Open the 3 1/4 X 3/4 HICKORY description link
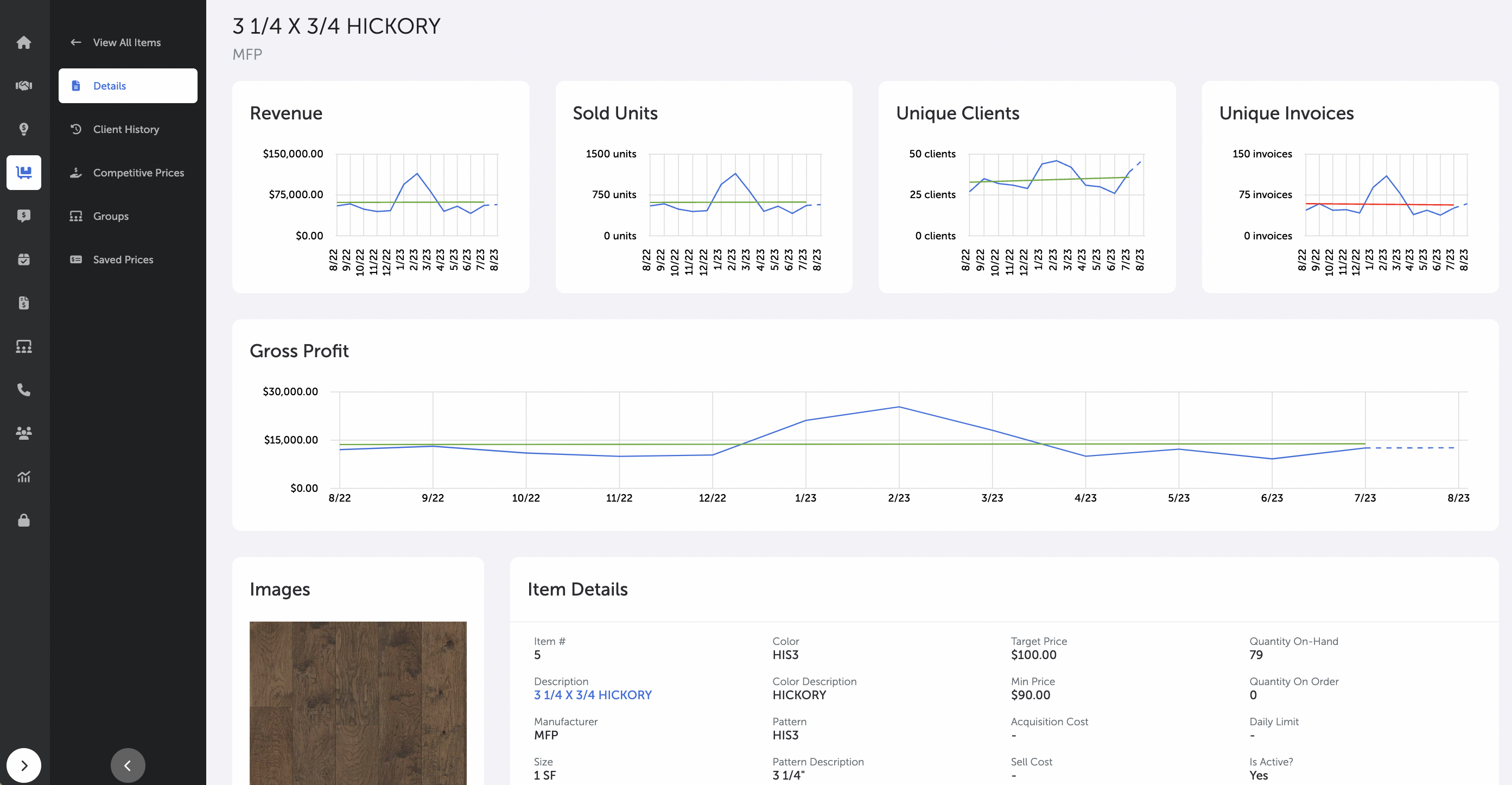The image size is (1512, 785). [592, 694]
